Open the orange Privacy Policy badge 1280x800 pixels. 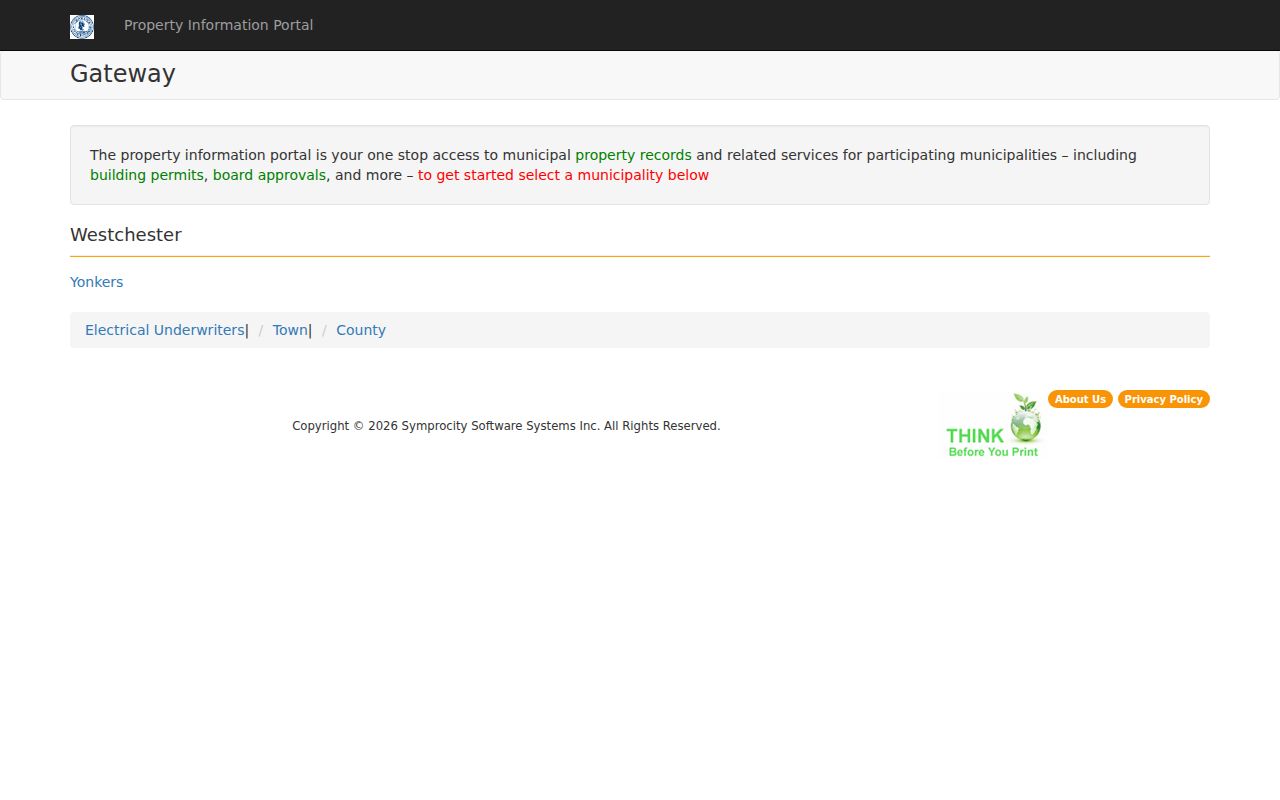pyautogui.click(x=1163, y=399)
